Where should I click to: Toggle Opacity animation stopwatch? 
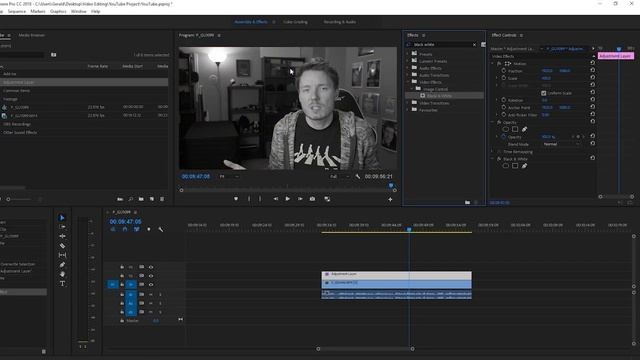(504, 137)
